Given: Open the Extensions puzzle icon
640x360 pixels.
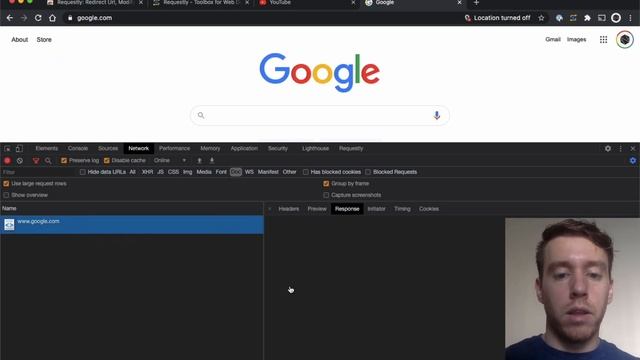Looking at the screenshot, I should click(587, 18).
